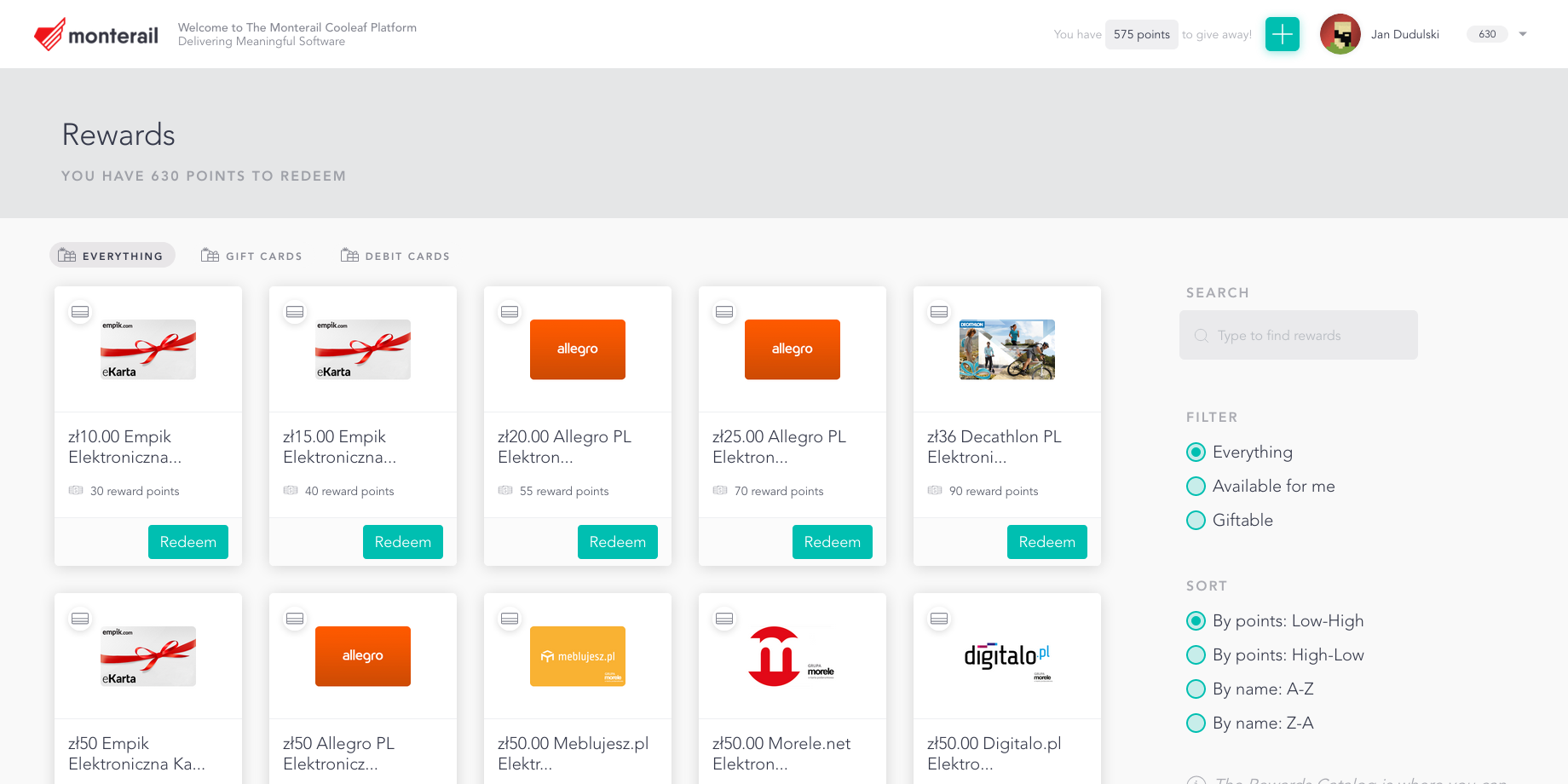The width and height of the screenshot is (1568, 784).
Task: Open zł50.00 Morele.net title
Action: pos(781,753)
